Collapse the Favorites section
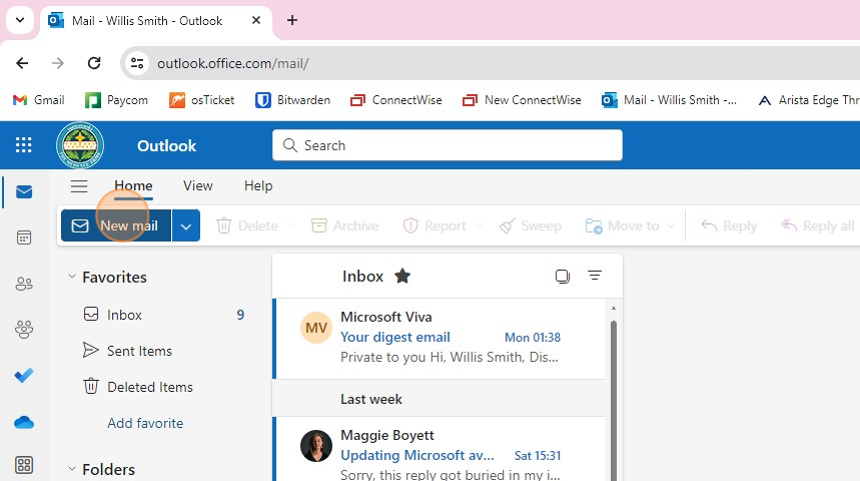Screen dimensions: 860x481 coord(72,276)
